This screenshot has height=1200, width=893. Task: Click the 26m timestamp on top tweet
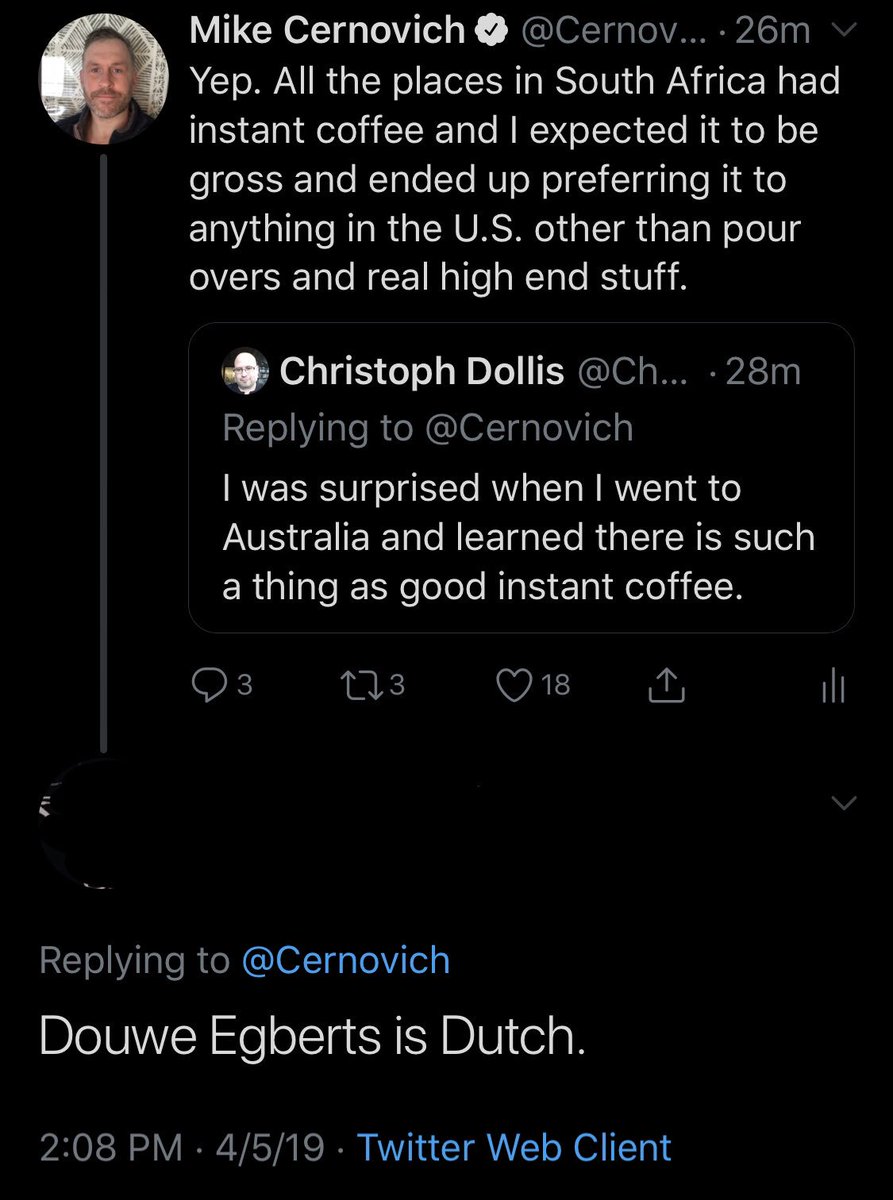tap(771, 31)
